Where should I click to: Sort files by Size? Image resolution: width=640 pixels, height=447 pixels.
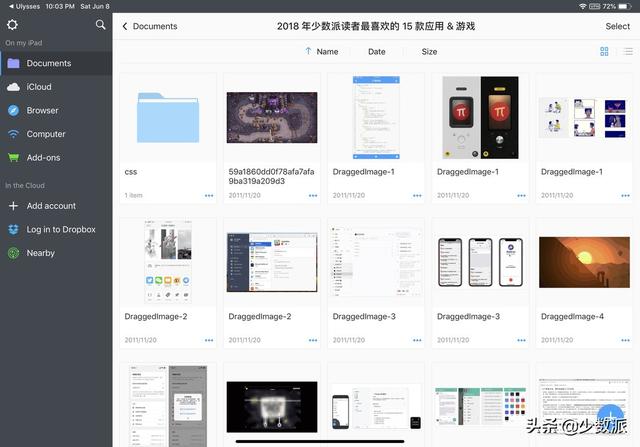(x=429, y=51)
